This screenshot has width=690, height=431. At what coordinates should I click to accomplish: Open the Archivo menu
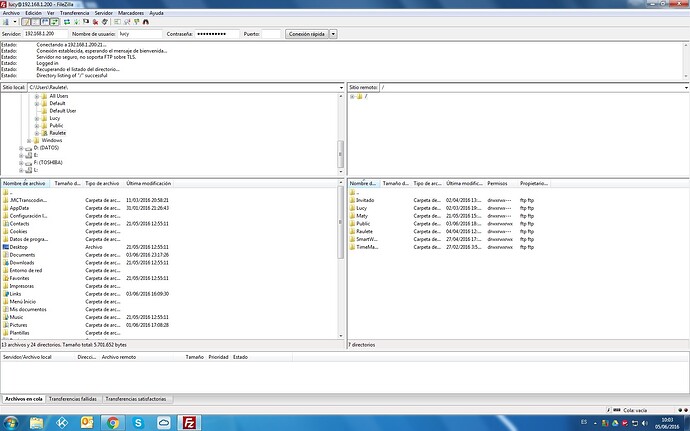(x=11, y=13)
